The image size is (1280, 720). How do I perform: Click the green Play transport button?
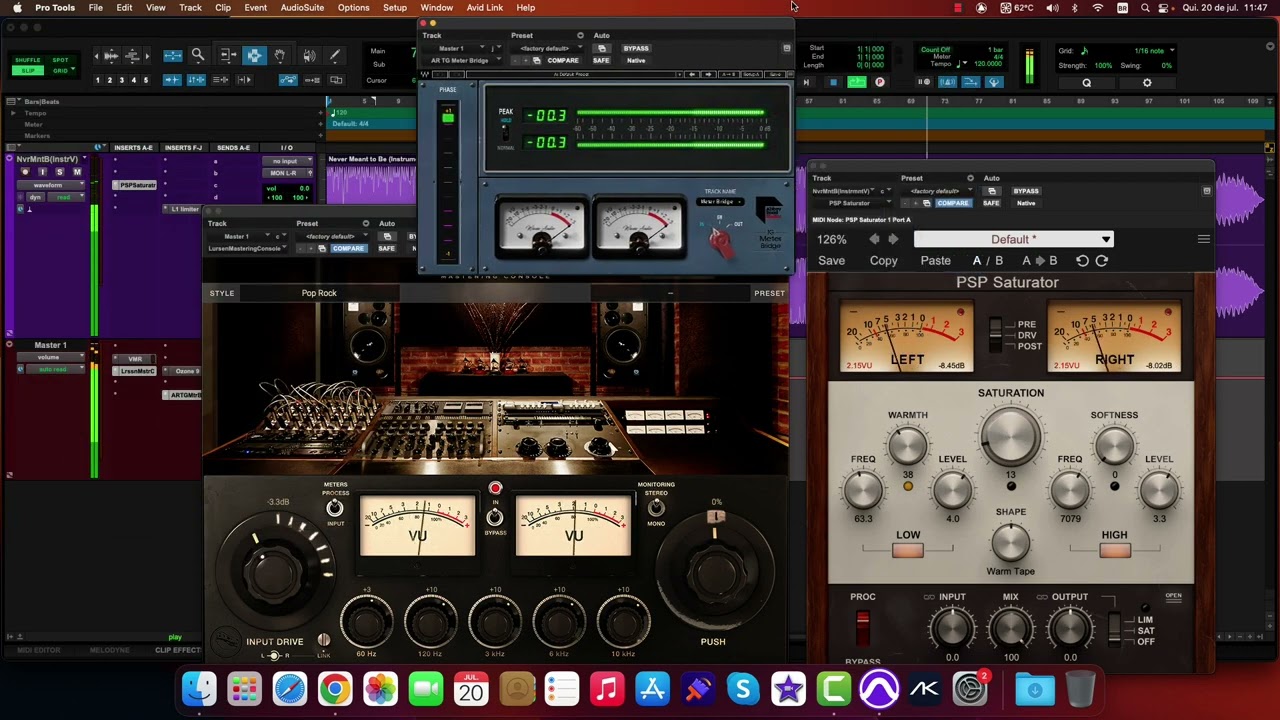(x=857, y=82)
